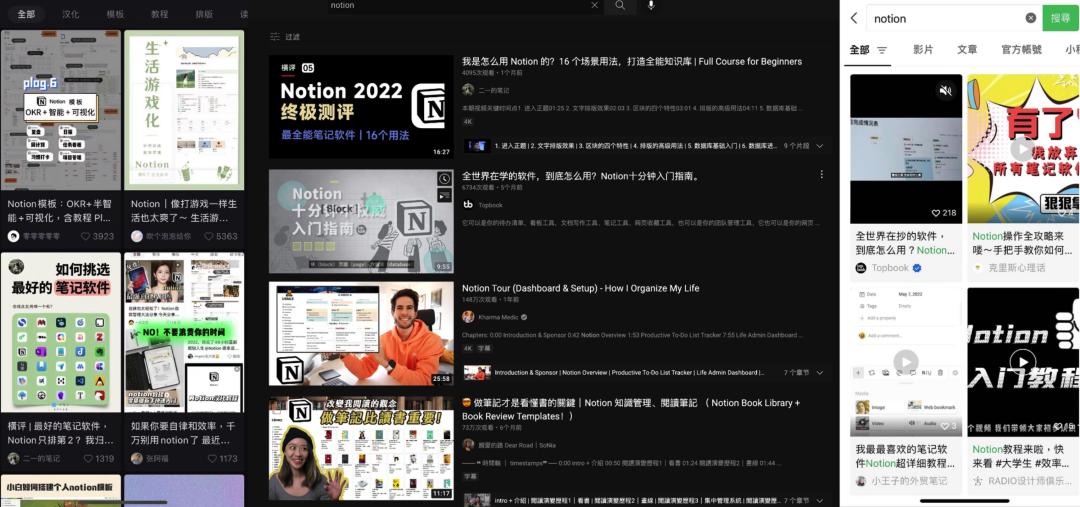This screenshot has width=1080, height=507.
Task: Visit the Topbook channel logo on YouTube
Action: coord(468,205)
